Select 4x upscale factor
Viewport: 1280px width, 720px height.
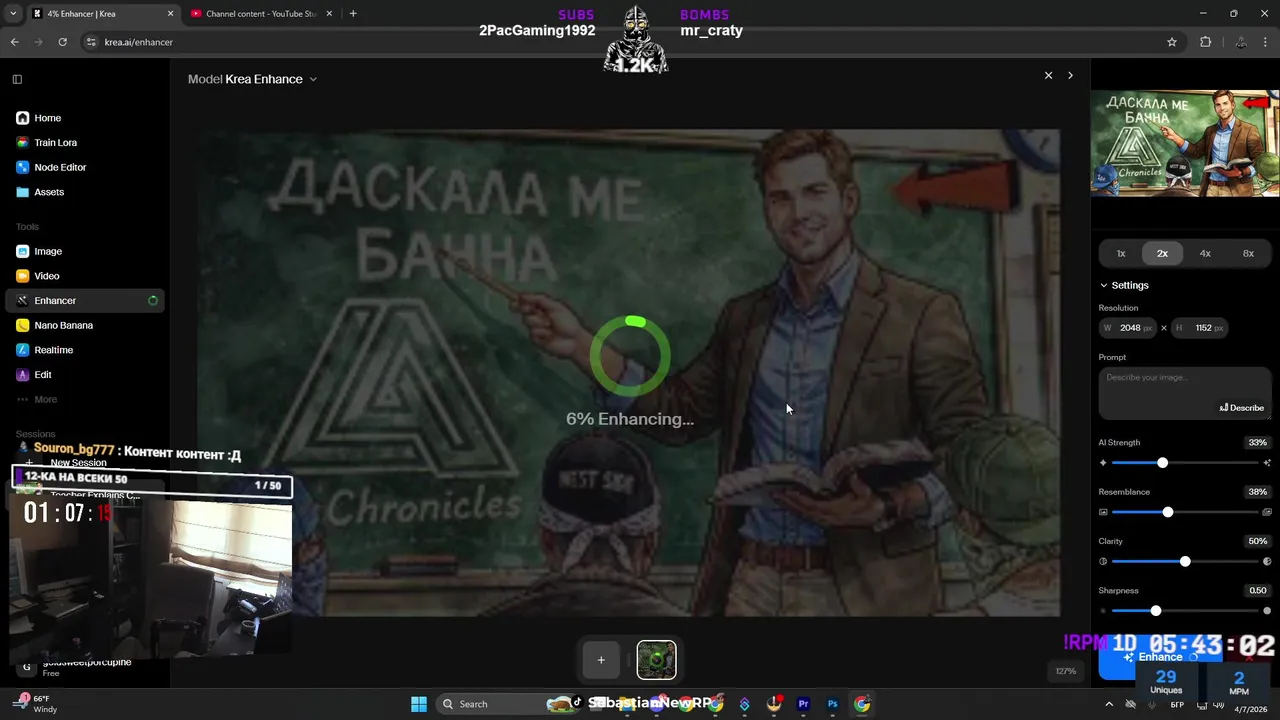[x=1205, y=254]
